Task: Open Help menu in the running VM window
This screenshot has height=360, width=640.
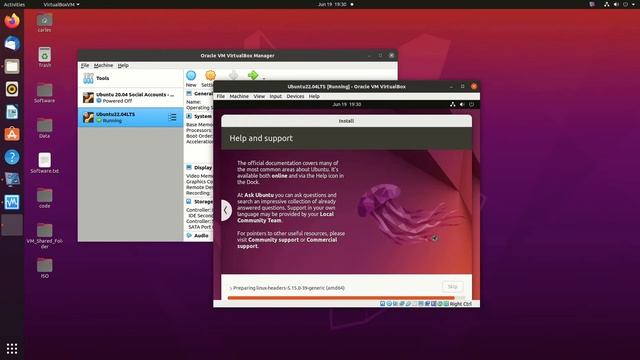Action: [314, 96]
